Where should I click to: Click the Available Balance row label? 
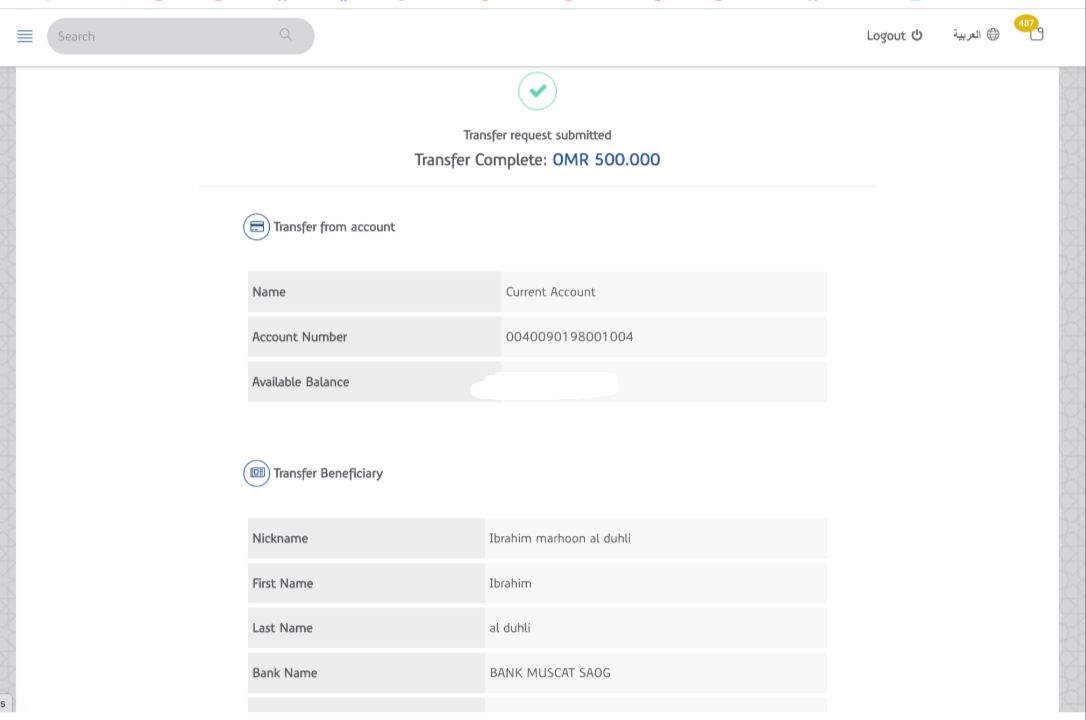point(300,382)
